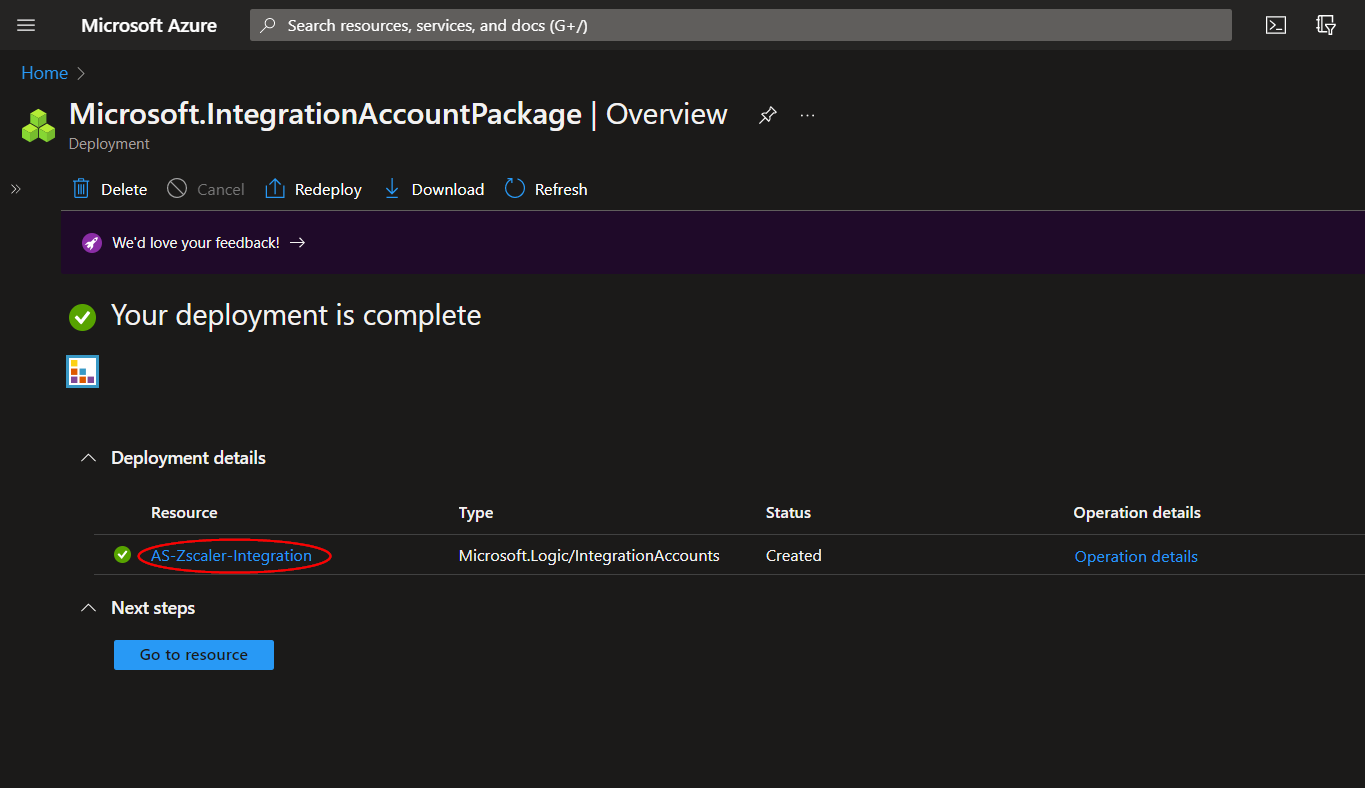Click the Cancel toolbar command

pyautogui.click(x=205, y=189)
